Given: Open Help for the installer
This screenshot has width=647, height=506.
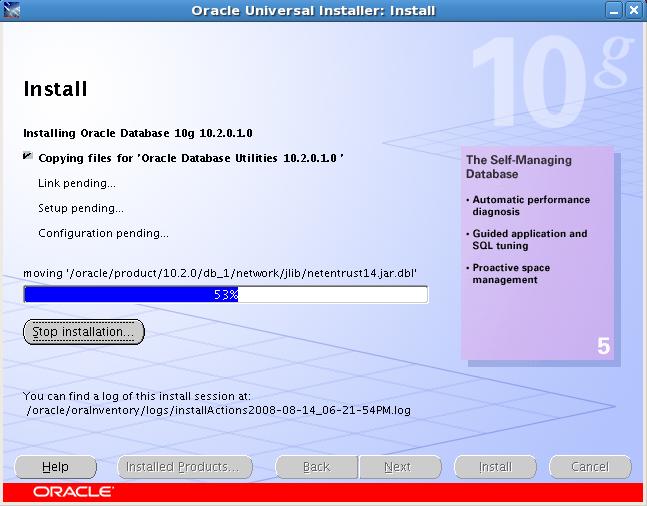Looking at the screenshot, I should [x=55, y=467].
